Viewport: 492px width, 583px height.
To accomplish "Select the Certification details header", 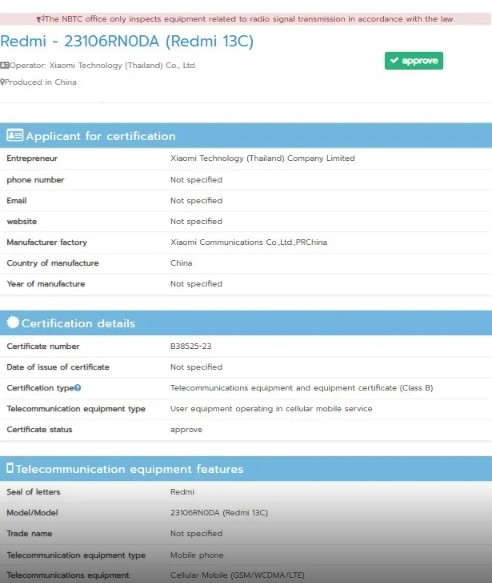I will pos(246,323).
